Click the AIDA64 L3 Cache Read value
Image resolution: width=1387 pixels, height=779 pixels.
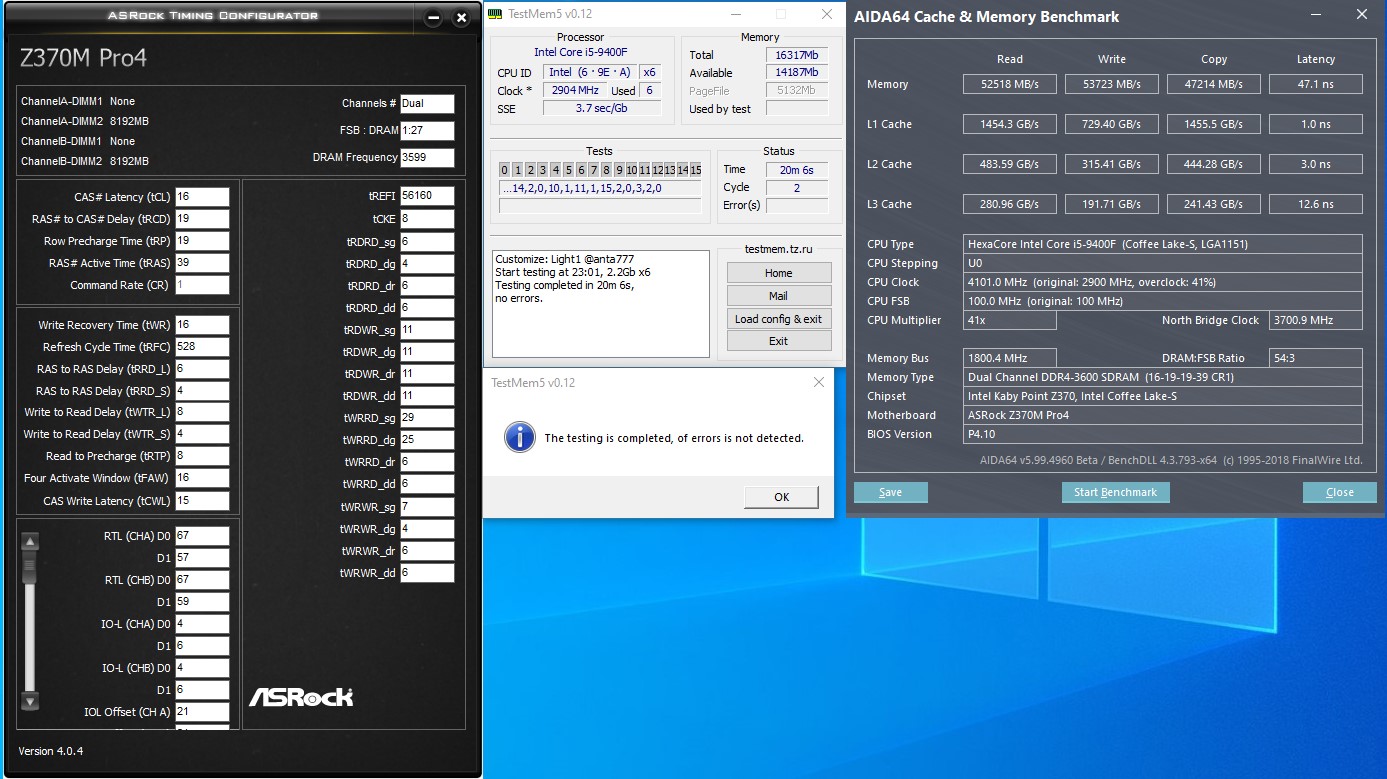click(x=1010, y=205)
